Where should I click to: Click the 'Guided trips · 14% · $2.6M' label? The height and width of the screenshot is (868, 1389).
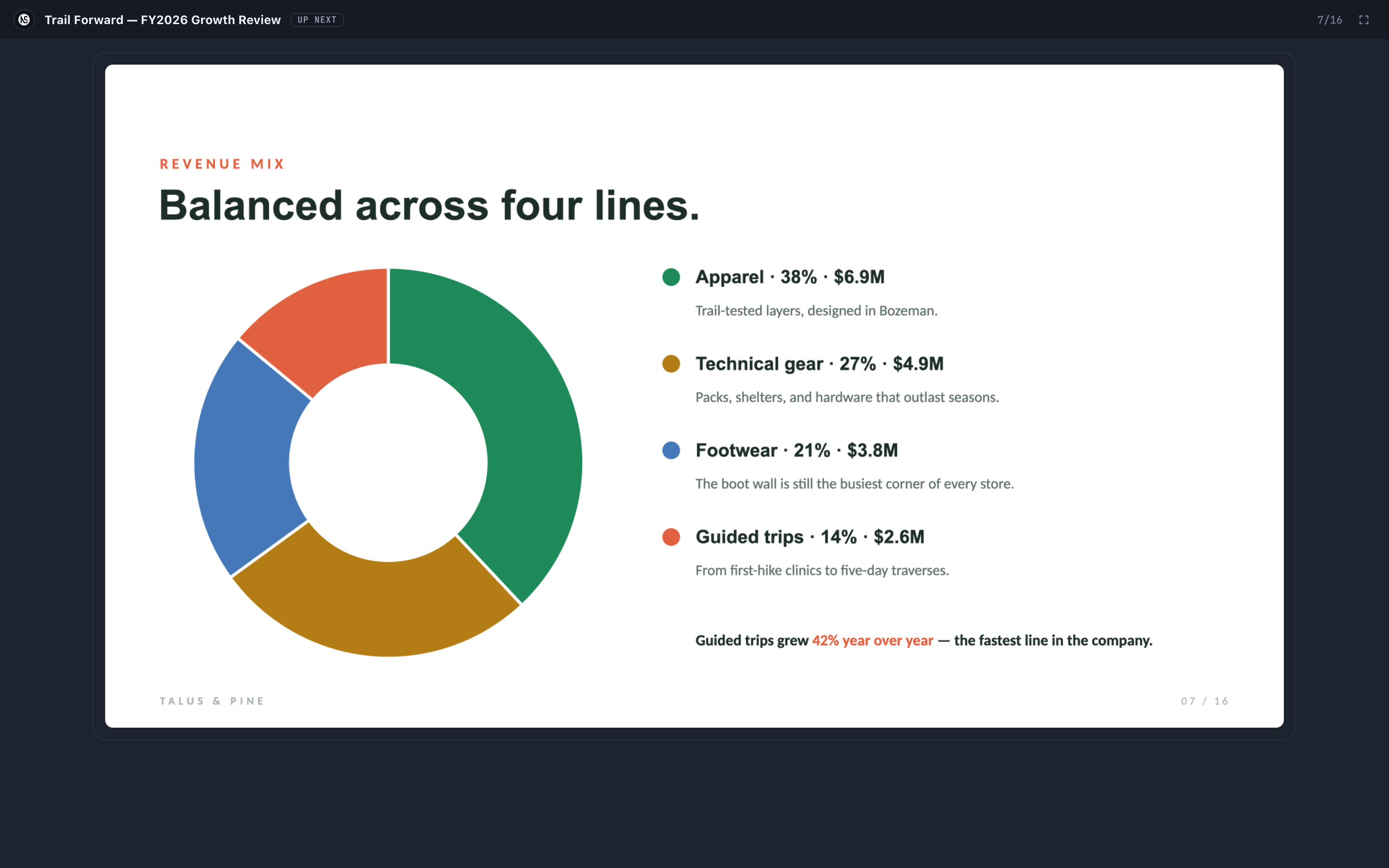pos(810,537)
